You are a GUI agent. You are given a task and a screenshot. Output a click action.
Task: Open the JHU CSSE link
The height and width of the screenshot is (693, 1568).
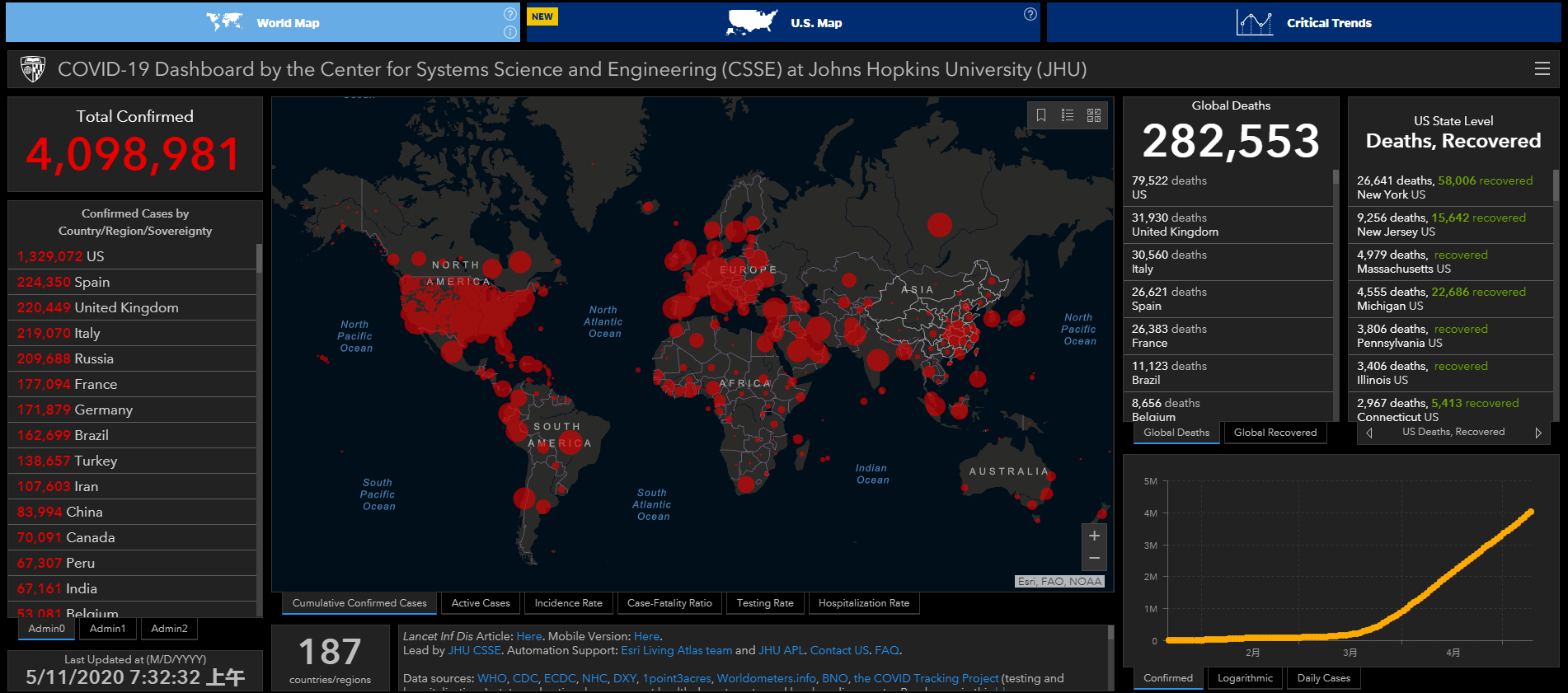click(x=474, y=651)
